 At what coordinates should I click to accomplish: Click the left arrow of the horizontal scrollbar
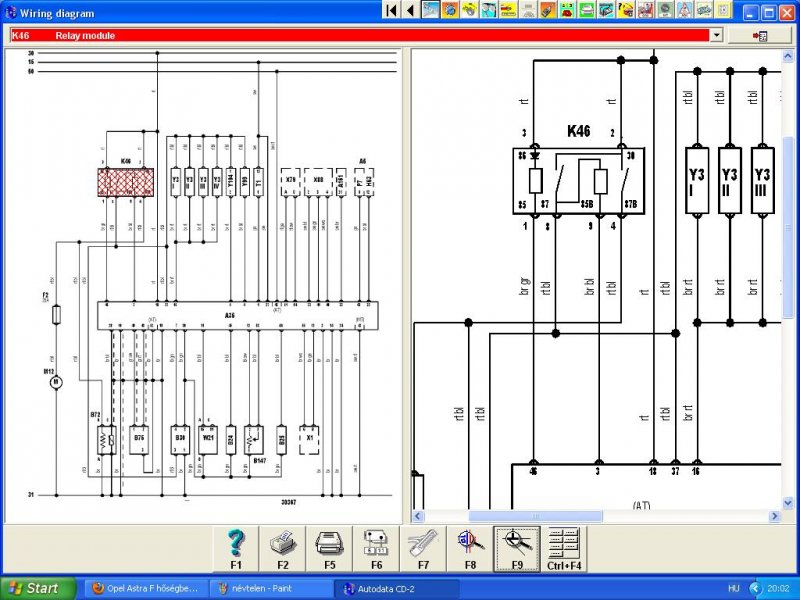point(418,516)
